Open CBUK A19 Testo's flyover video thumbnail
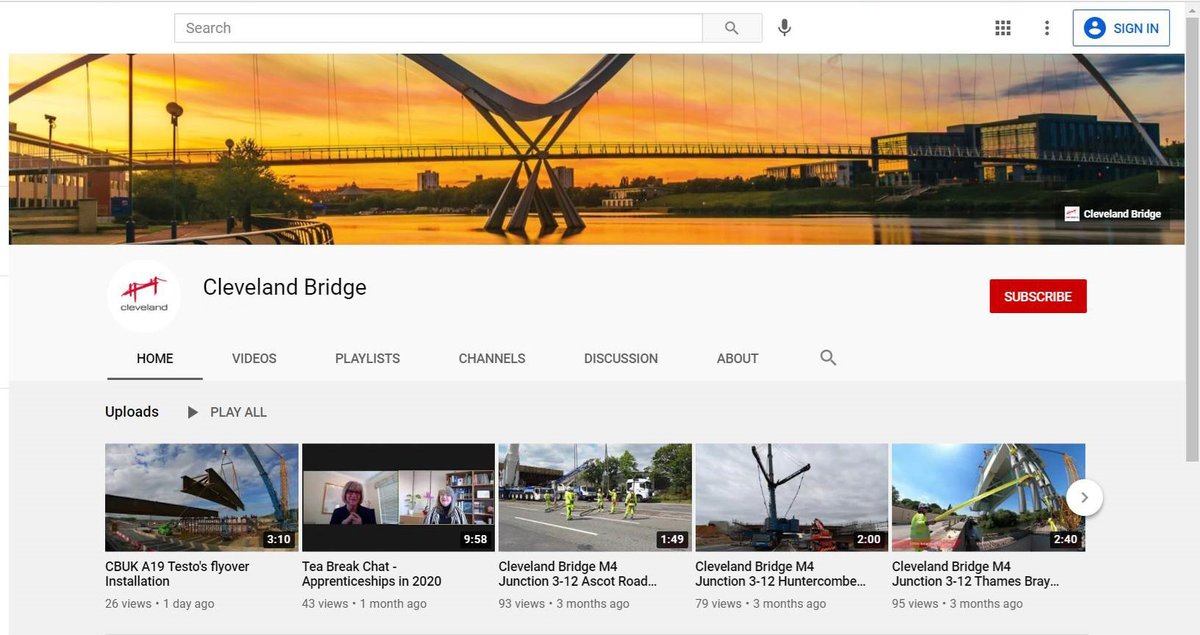This screenshot has width=1200, height=635. [202, 497]
